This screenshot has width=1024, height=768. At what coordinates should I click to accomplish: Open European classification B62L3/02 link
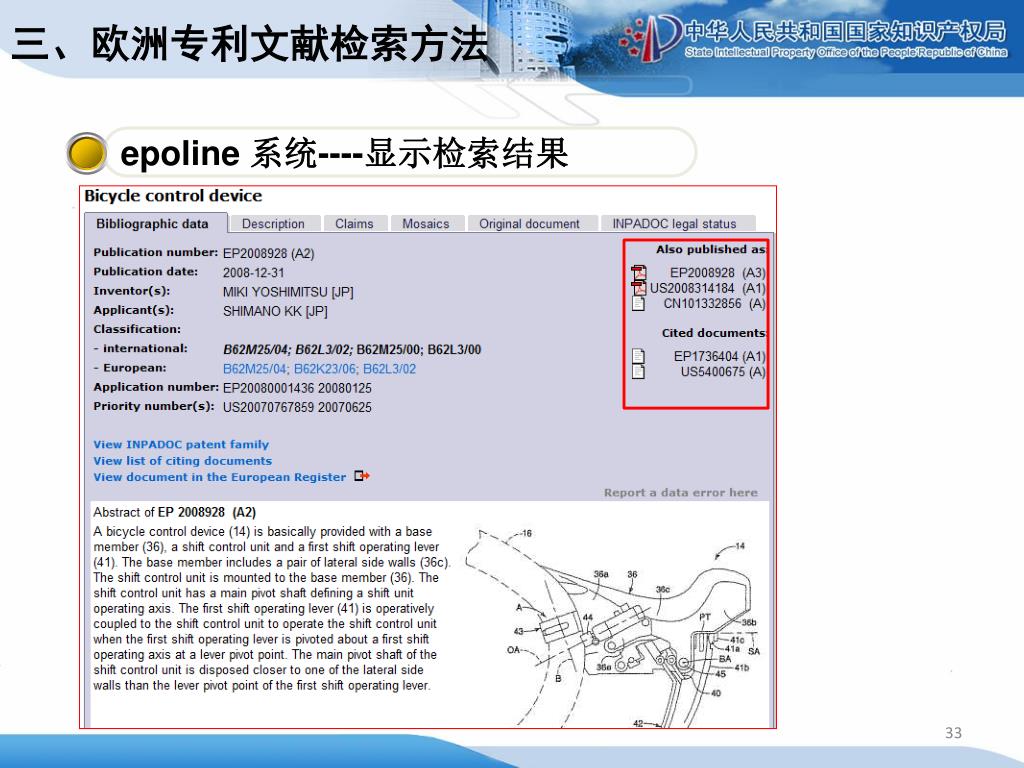click(x=389, y=369)
